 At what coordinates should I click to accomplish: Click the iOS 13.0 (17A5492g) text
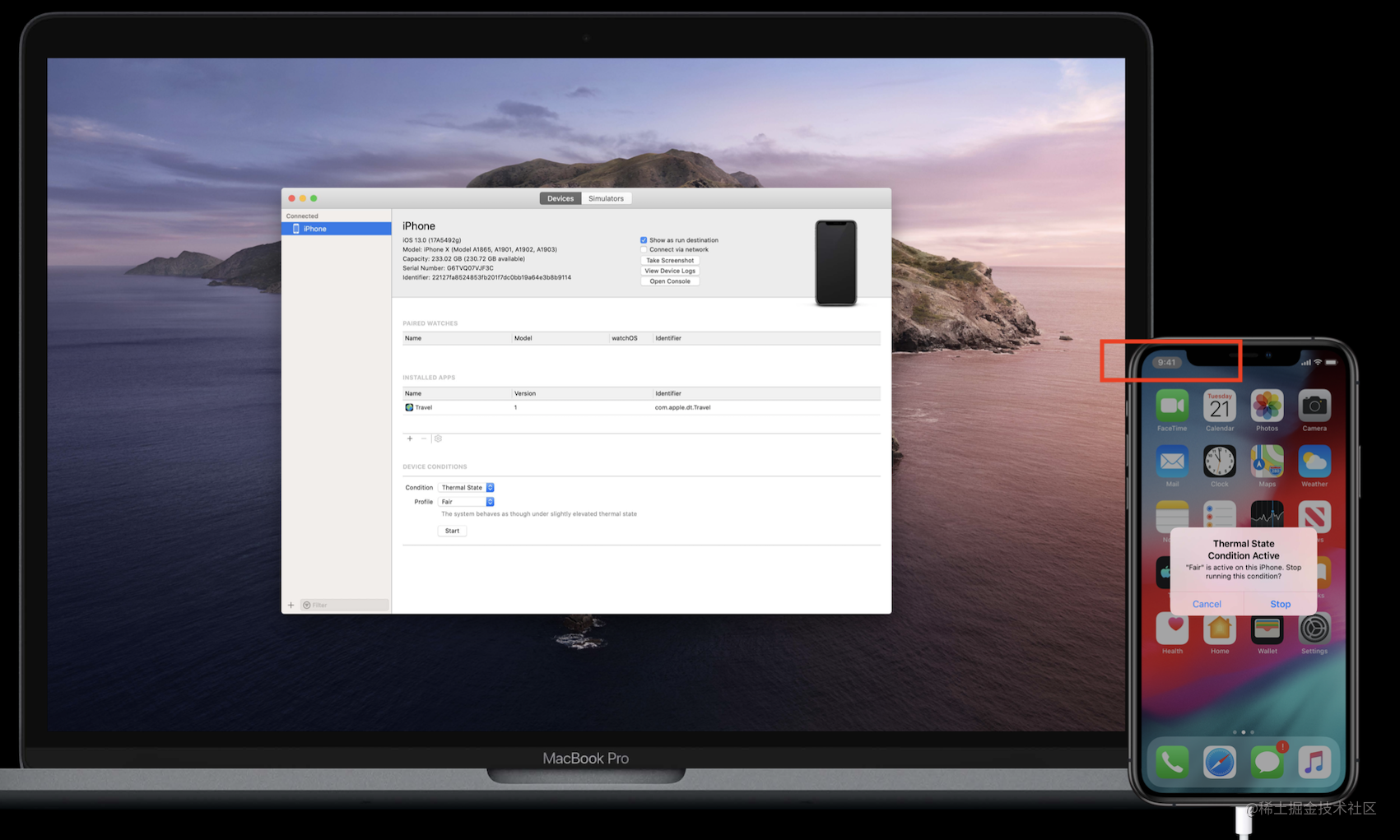(431, 240)
